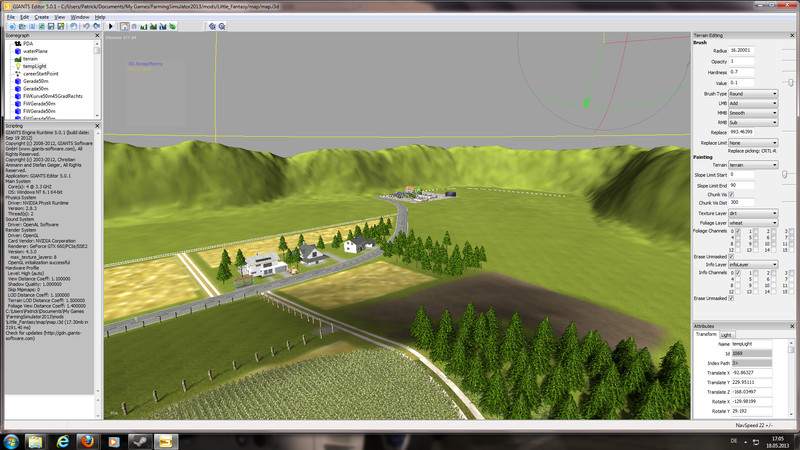
Task: Switch to the Transform tab in Attributes
Action: pos(706,334)
